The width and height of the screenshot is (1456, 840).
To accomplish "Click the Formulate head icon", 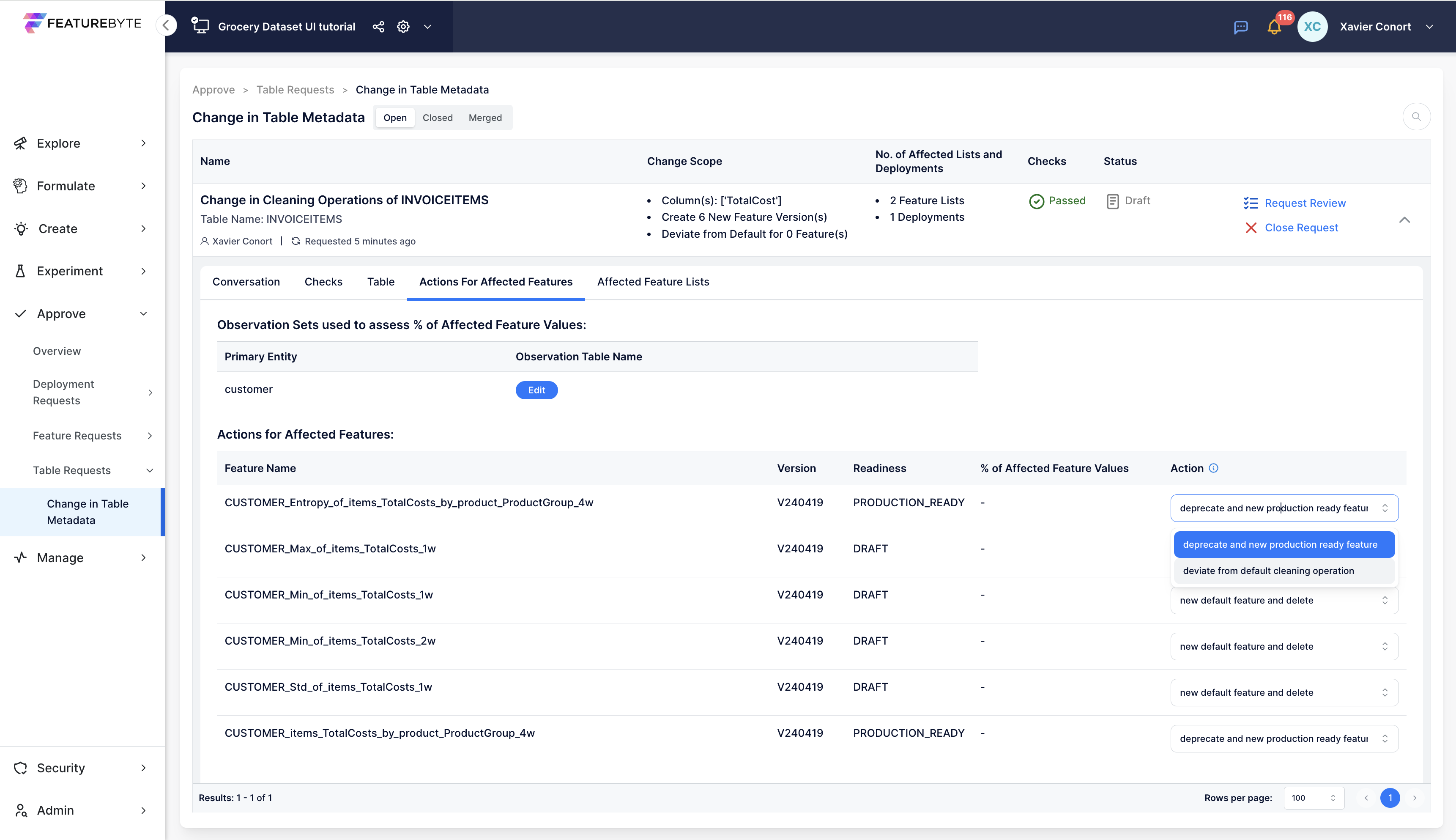I will [20, 186].
